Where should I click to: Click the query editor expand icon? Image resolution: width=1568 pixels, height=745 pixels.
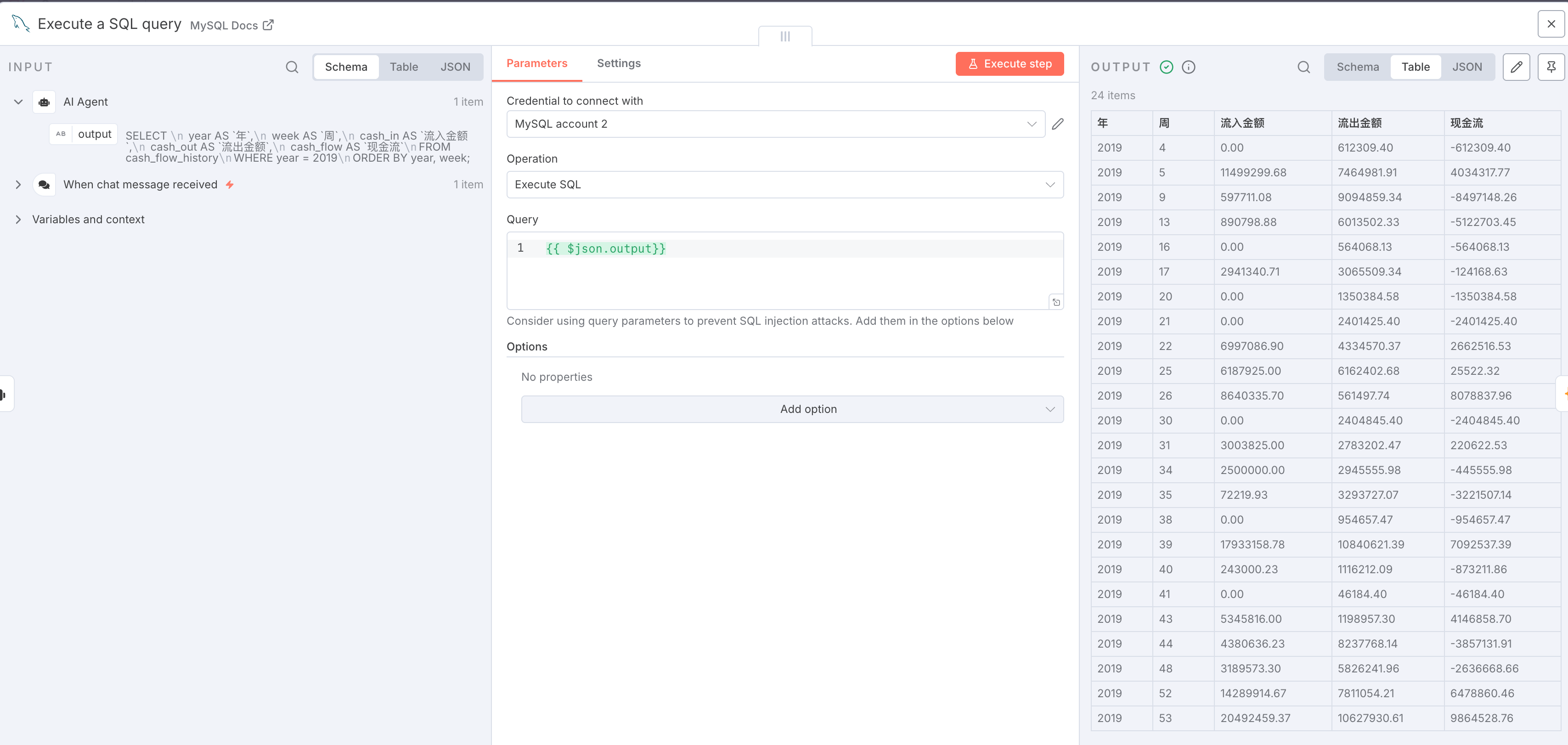pos(1056,302)
